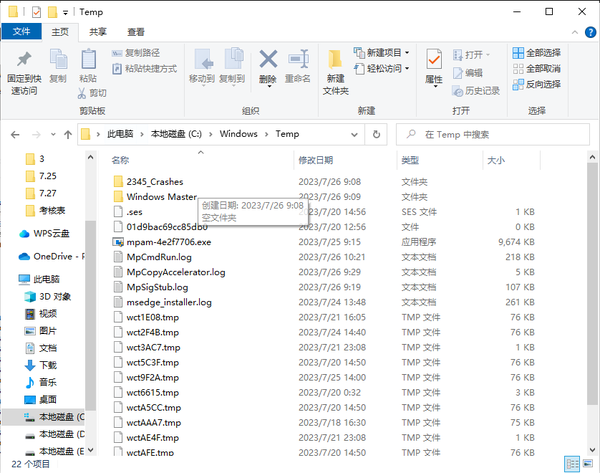Viewport: 600px width, 473px height.
Task: Click the red 删除 X icon
Action: click(268, 59)
